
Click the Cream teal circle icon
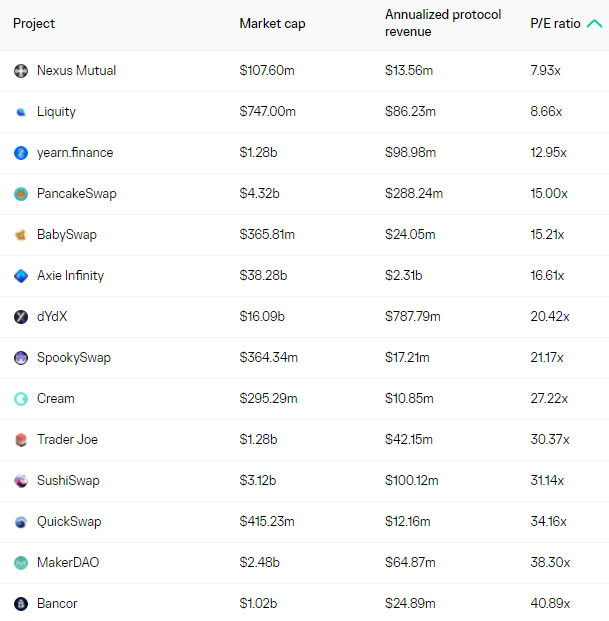(x=21, y=399)
